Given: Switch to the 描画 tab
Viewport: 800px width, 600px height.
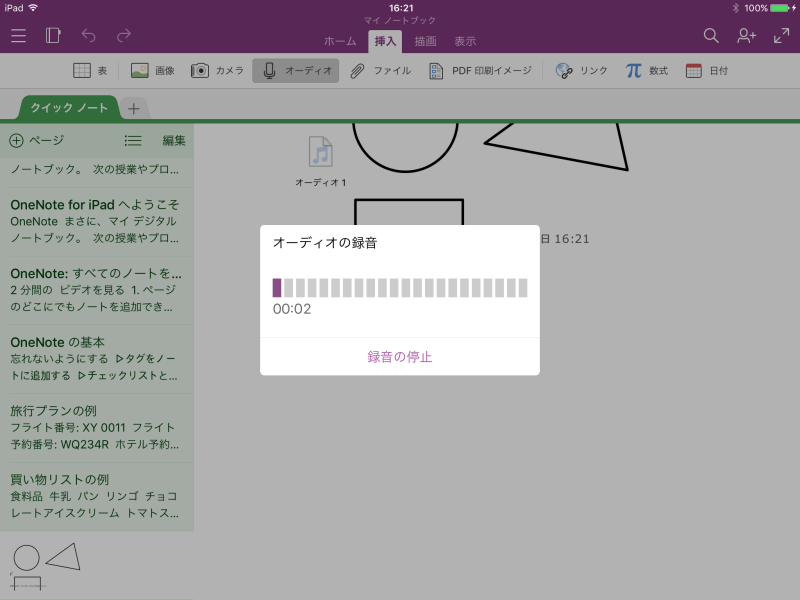Looking at the screenshot, I should [425, 41].
